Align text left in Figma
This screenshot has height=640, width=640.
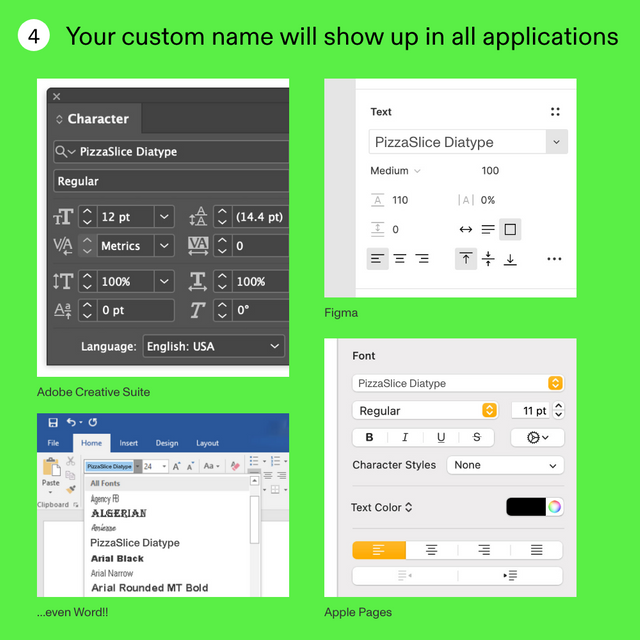tap(377, 259)
